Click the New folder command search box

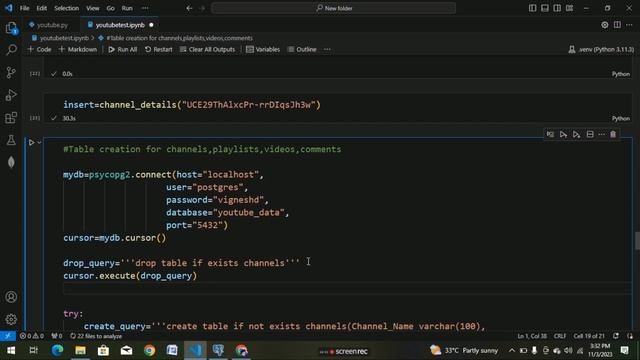coord(333,8)
